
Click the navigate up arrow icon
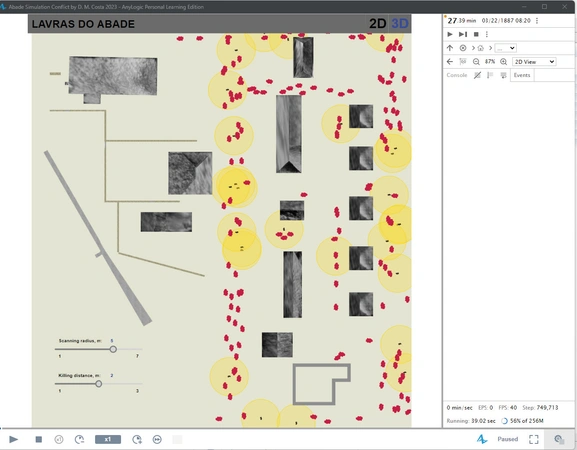pos(450,48)
